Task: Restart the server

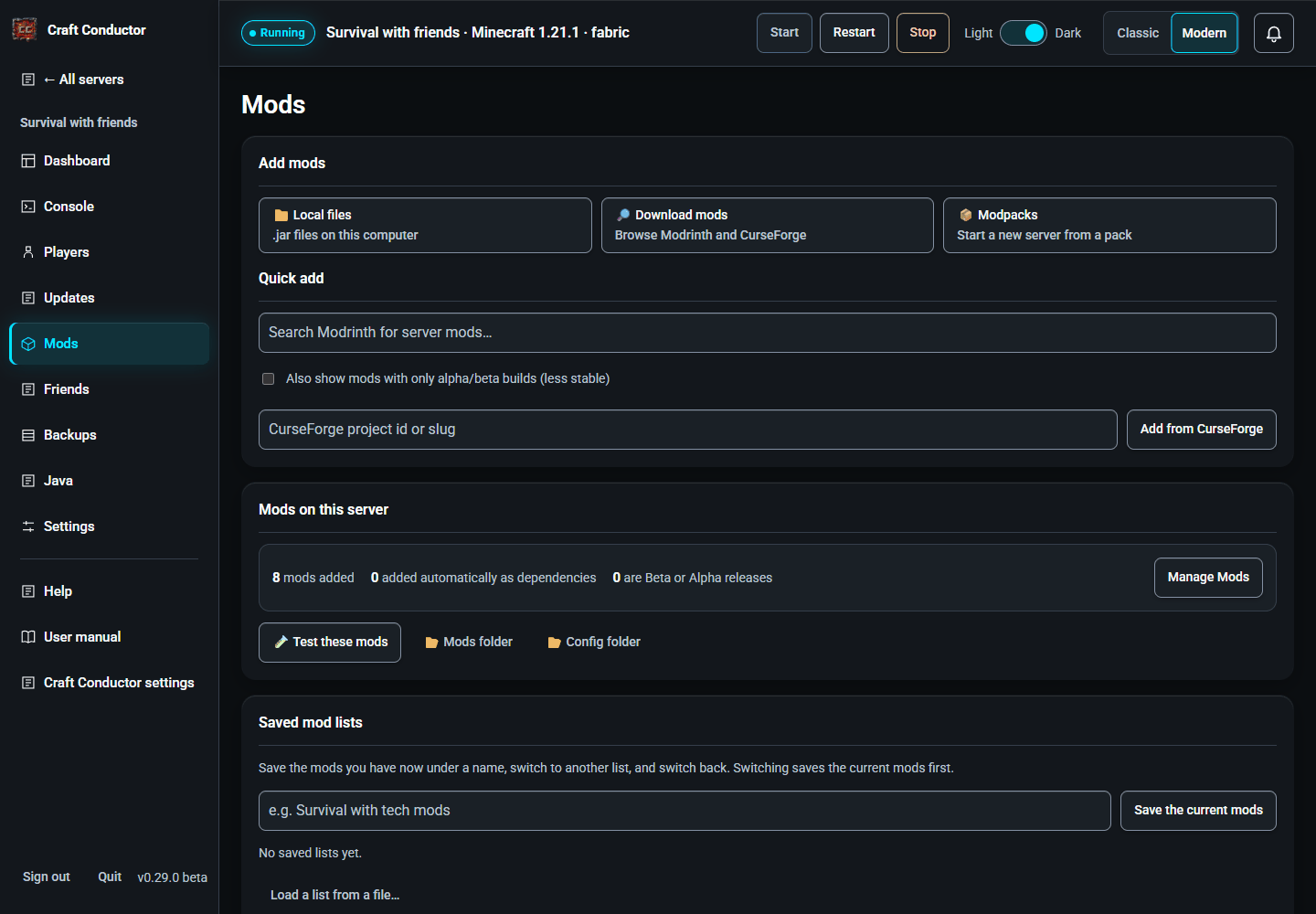Action: (x=854, y=33)
